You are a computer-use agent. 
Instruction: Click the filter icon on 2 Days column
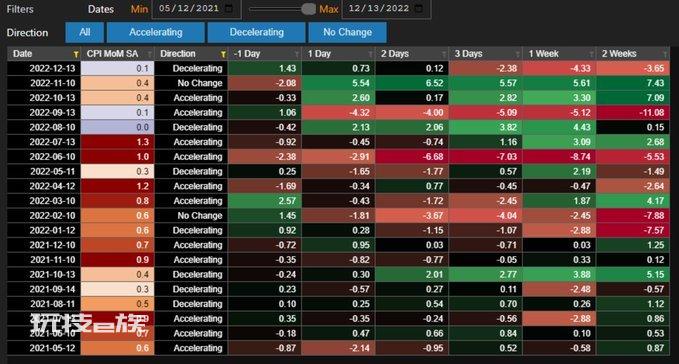click(x=444, y=54)
